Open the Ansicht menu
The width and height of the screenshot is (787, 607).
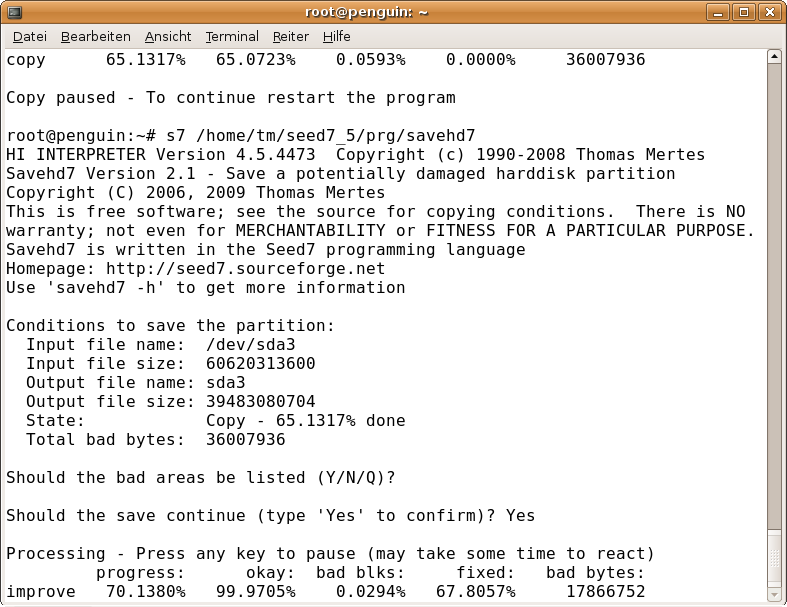point(168,37)
